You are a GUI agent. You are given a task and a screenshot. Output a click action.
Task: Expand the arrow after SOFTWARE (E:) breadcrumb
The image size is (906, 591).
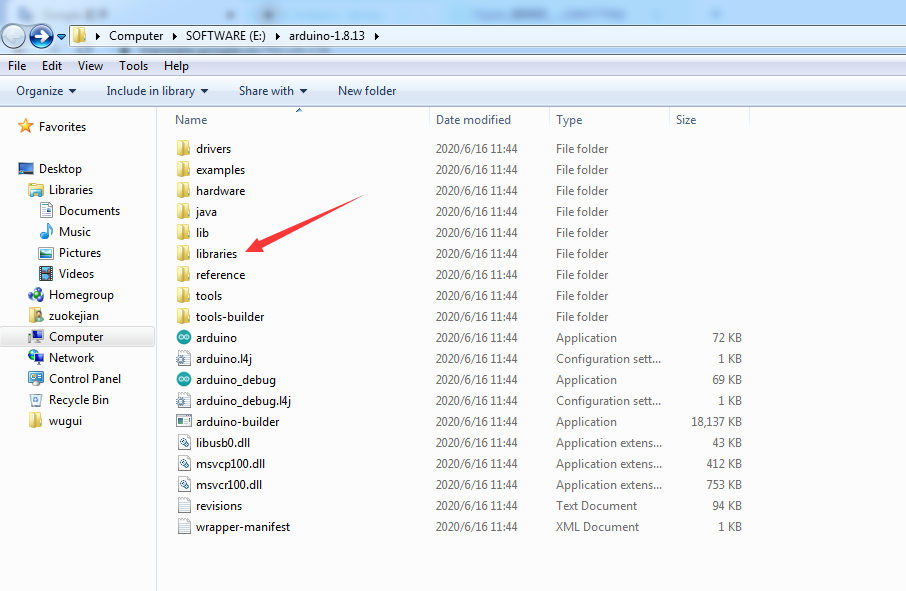point(277,36)
